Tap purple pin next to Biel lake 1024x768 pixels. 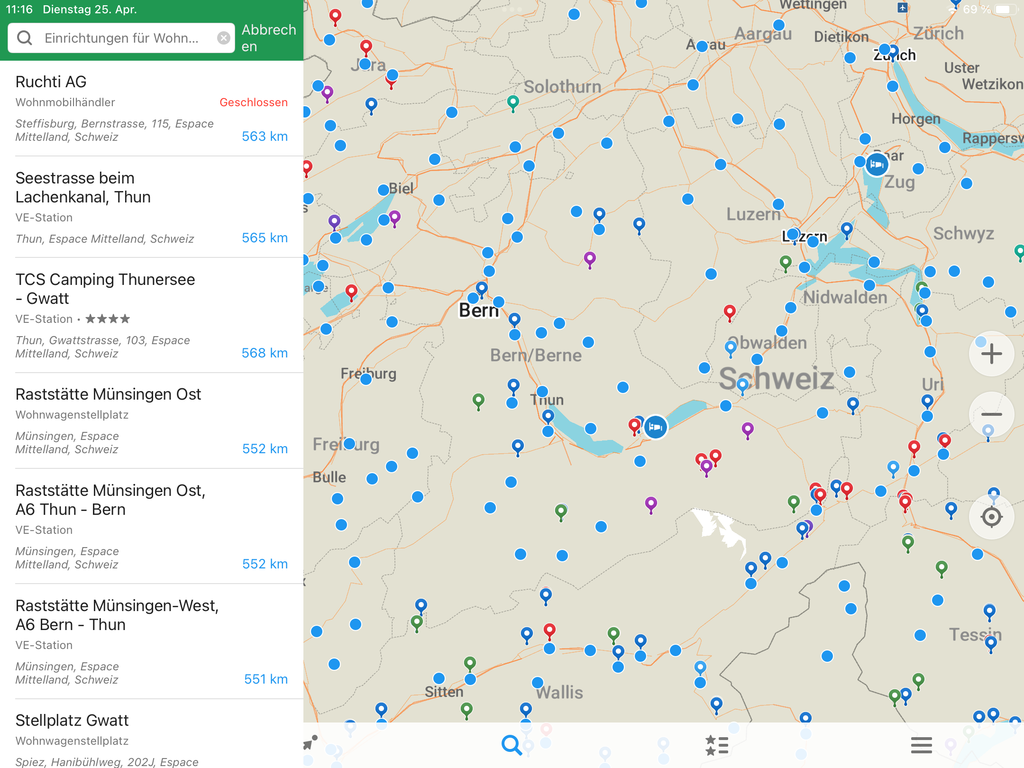[x=394, y=217]
